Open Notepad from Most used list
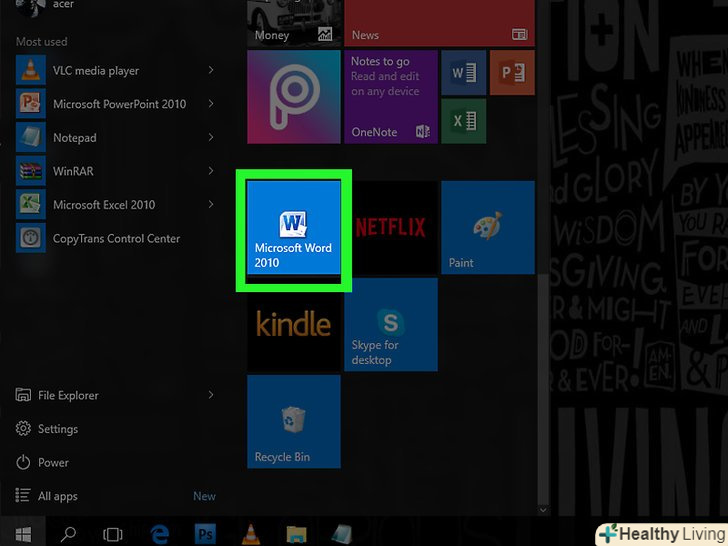The height and width of the screenshot is (546, 728). coord(75,138)
